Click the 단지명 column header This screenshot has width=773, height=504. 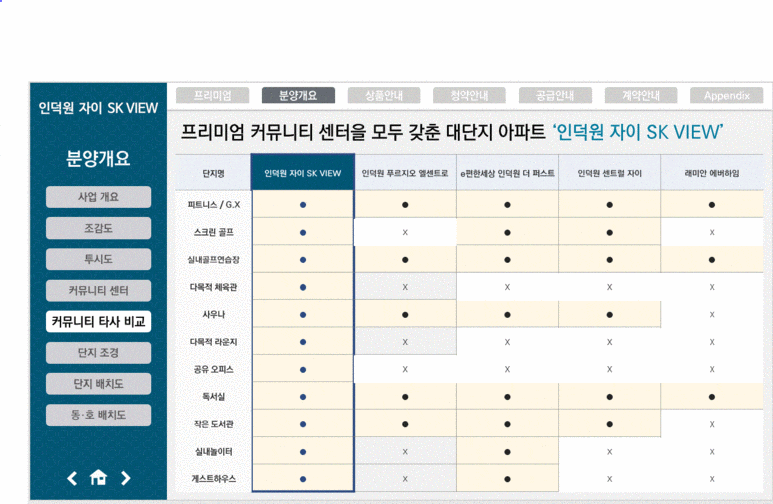(x=213, y=173)
